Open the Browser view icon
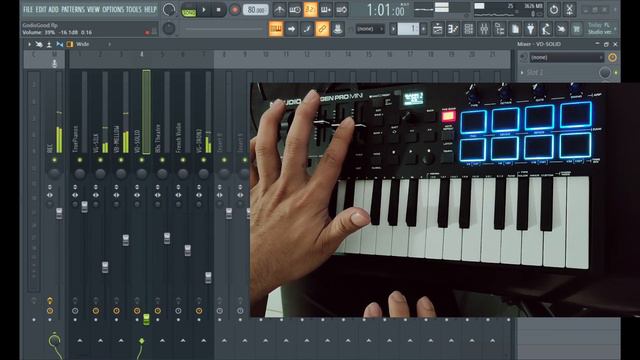The height and width of the screenshot is (360, 640). click(499, 29)
